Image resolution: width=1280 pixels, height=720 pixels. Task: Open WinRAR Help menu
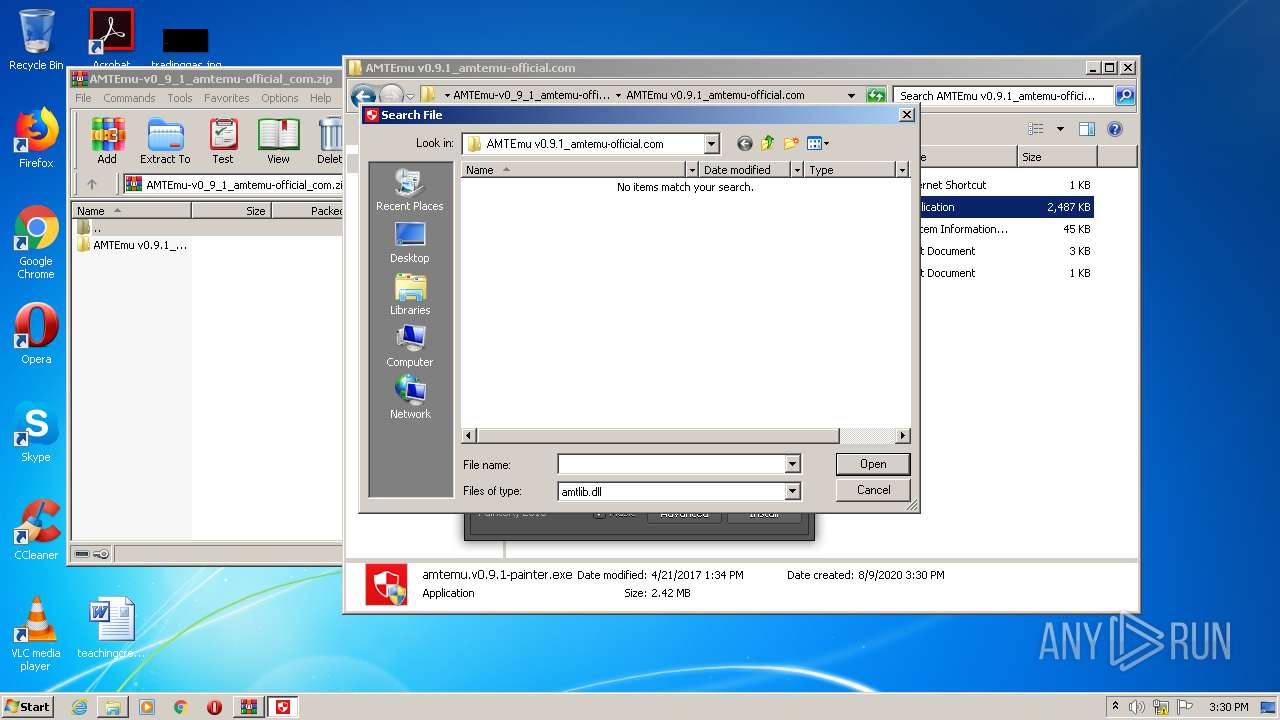[x=320, y=98]
